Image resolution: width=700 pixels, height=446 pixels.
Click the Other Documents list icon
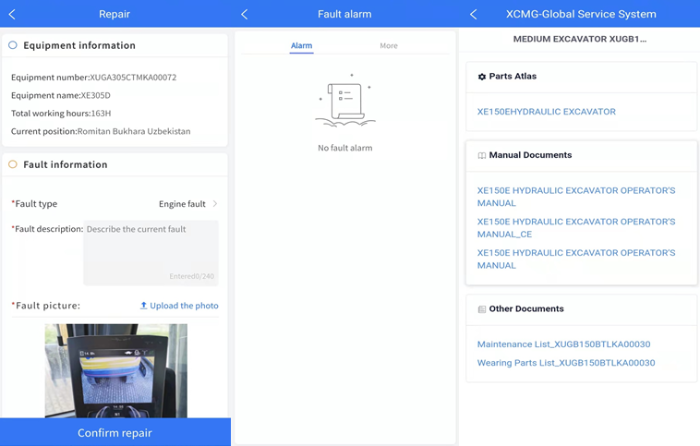pyautogui.click(x=482, y=309)
